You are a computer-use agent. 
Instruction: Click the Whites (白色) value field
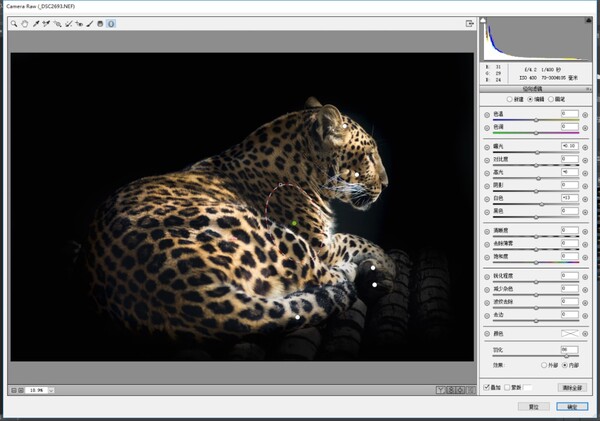click(x=570, y=197)
